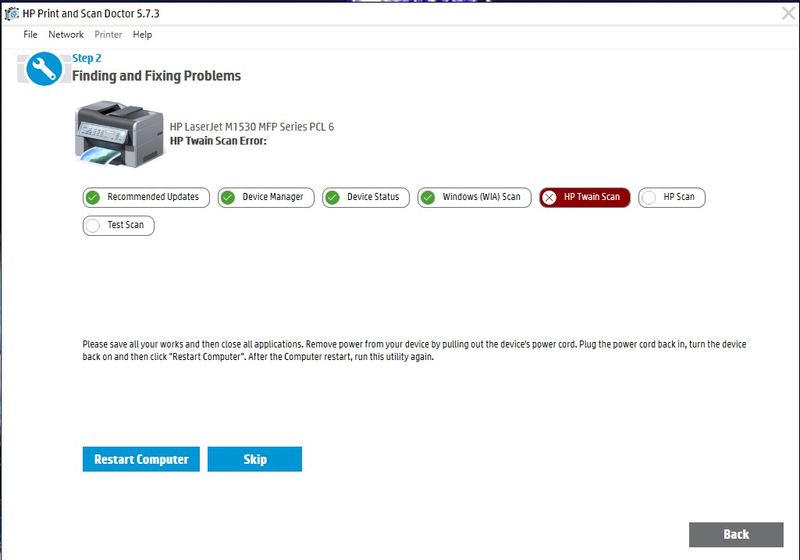
Task: Select the pending HP Scan check
Action: tap(672, 197)
